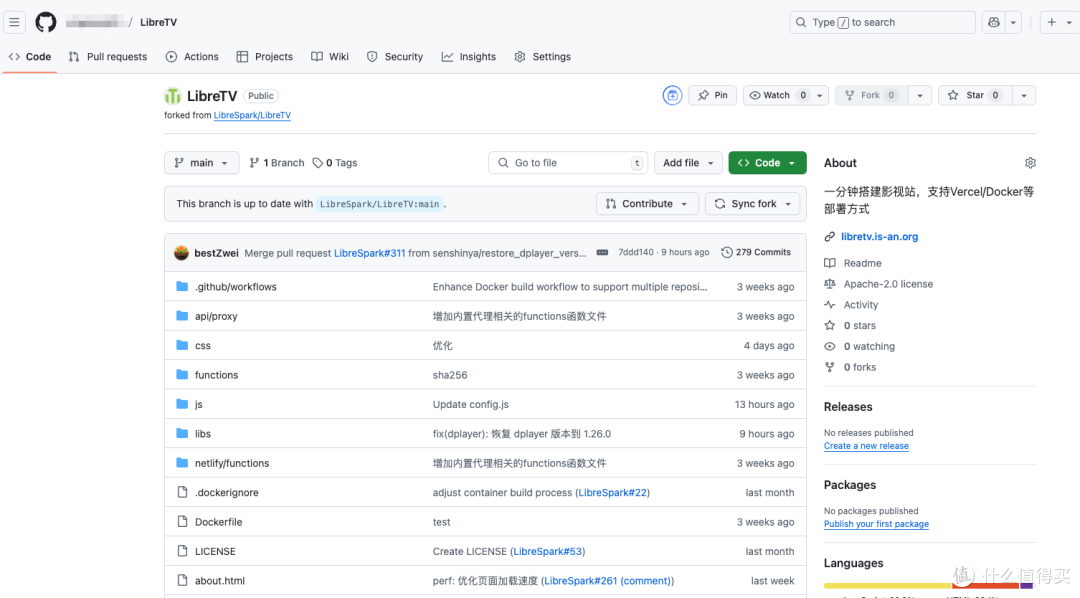View the 1 Branch link

pos(277,163)
